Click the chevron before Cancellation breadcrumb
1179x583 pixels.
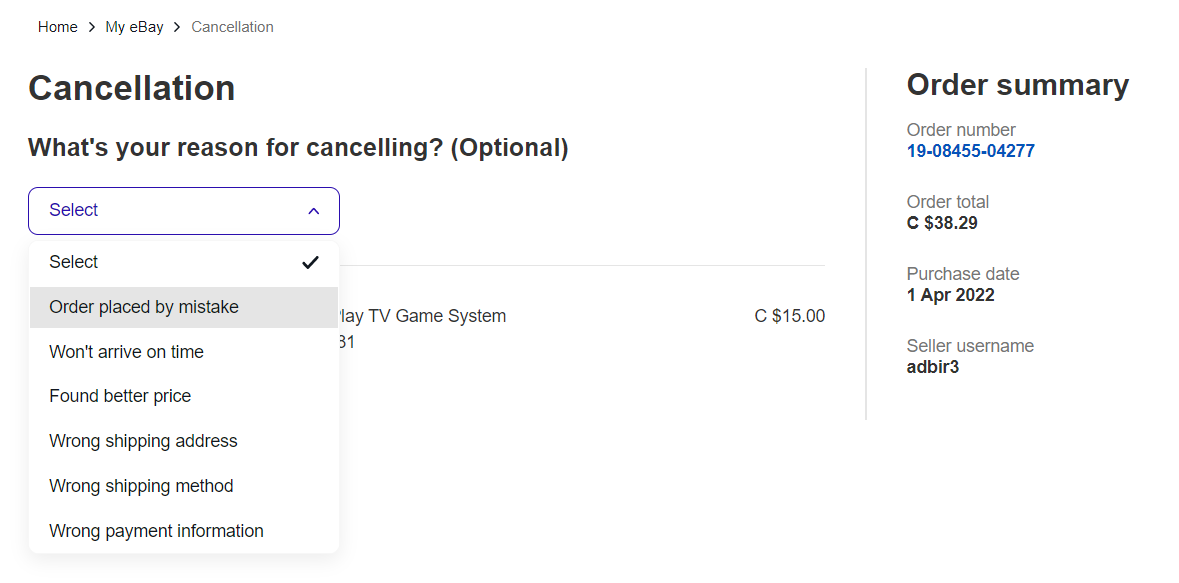coord(177,27)
